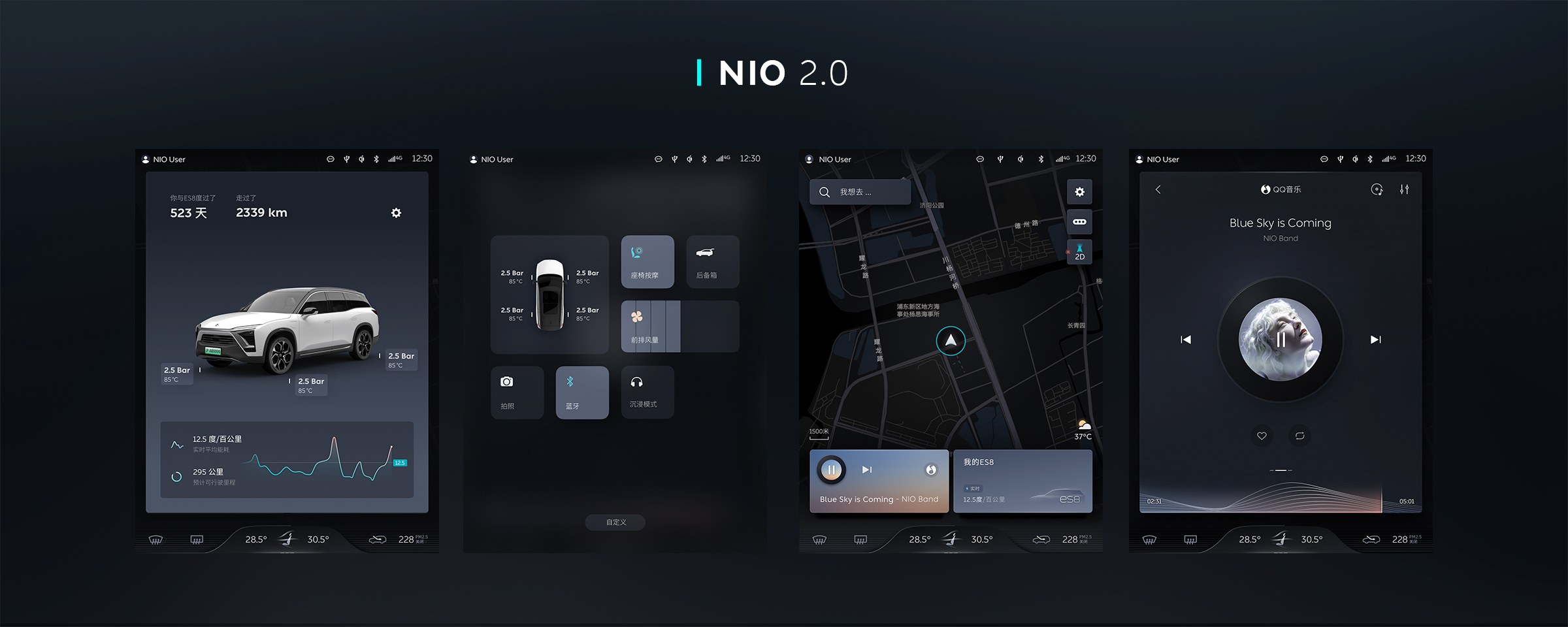Open the 我的ES8 card on navigation screen
The height and width of the screenshot is (627, 1568).
[x=1022, y=481]
